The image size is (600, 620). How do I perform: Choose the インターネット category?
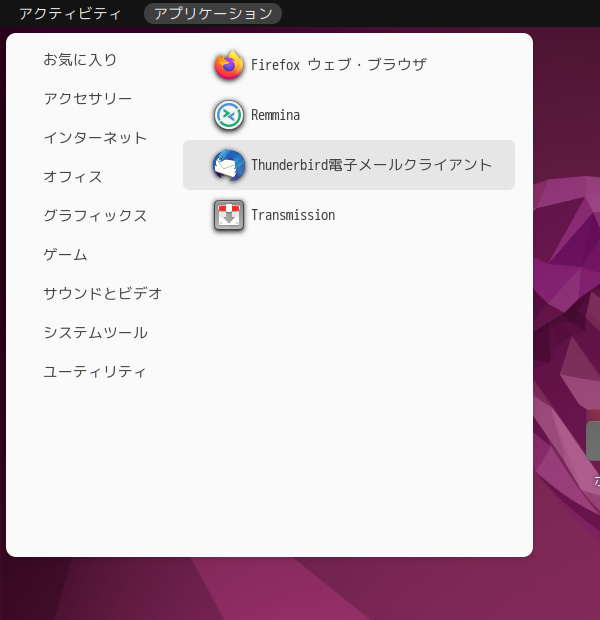[x=95, y=138]
